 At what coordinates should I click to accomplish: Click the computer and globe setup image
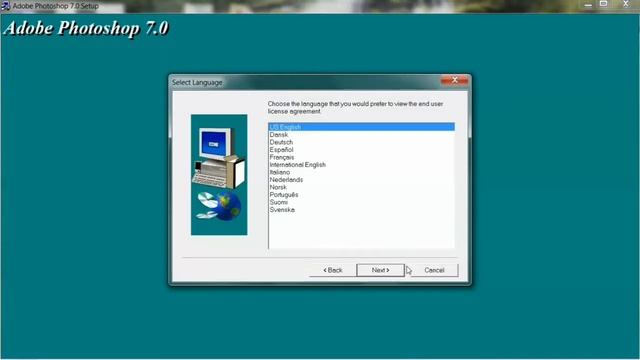(219, 175)
